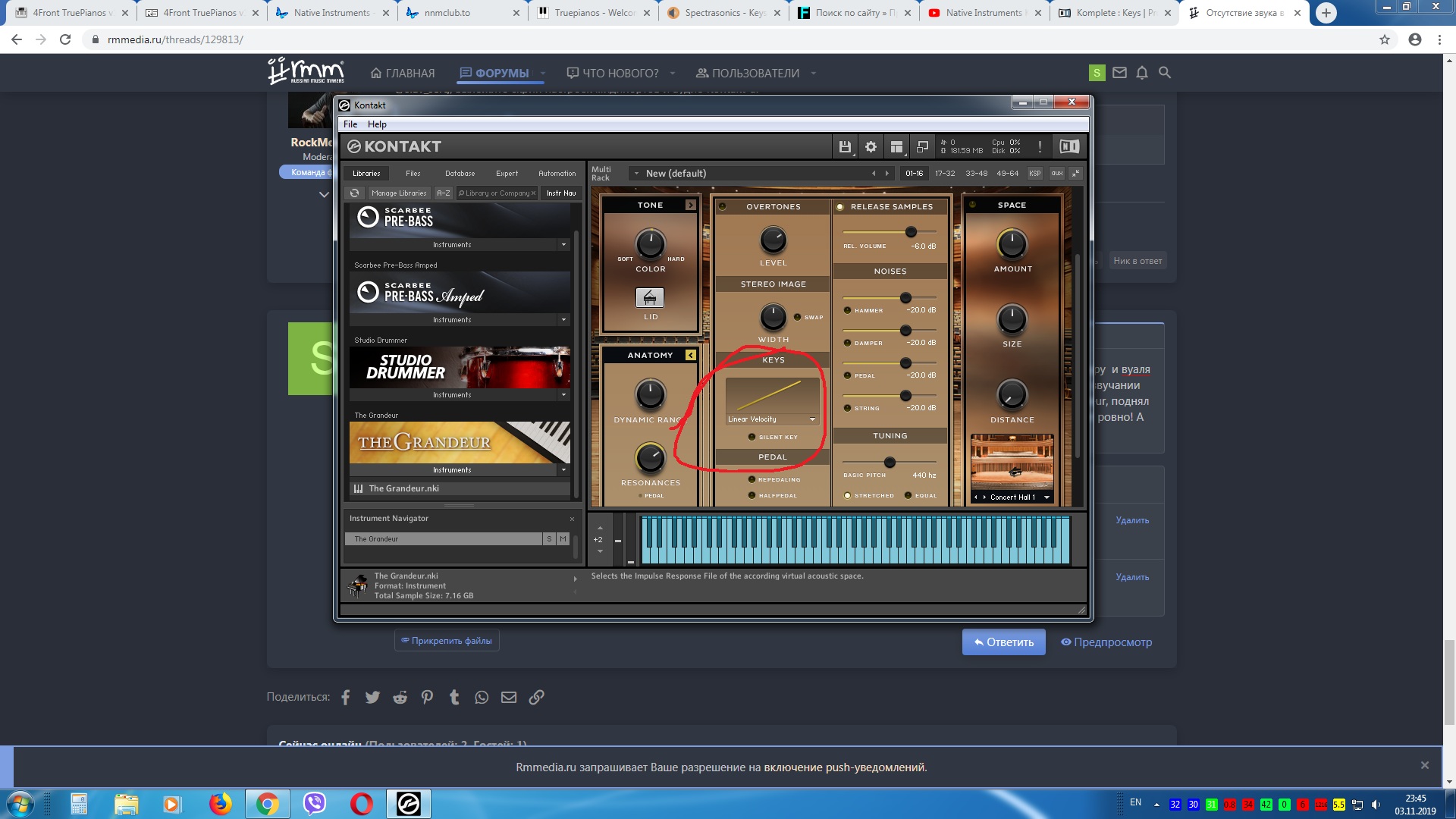Viewport: 1456px width, 819px height.
Task: Click the REL. VOLUME slider handle
Action: pyautogui.click(x=911, y=232)
